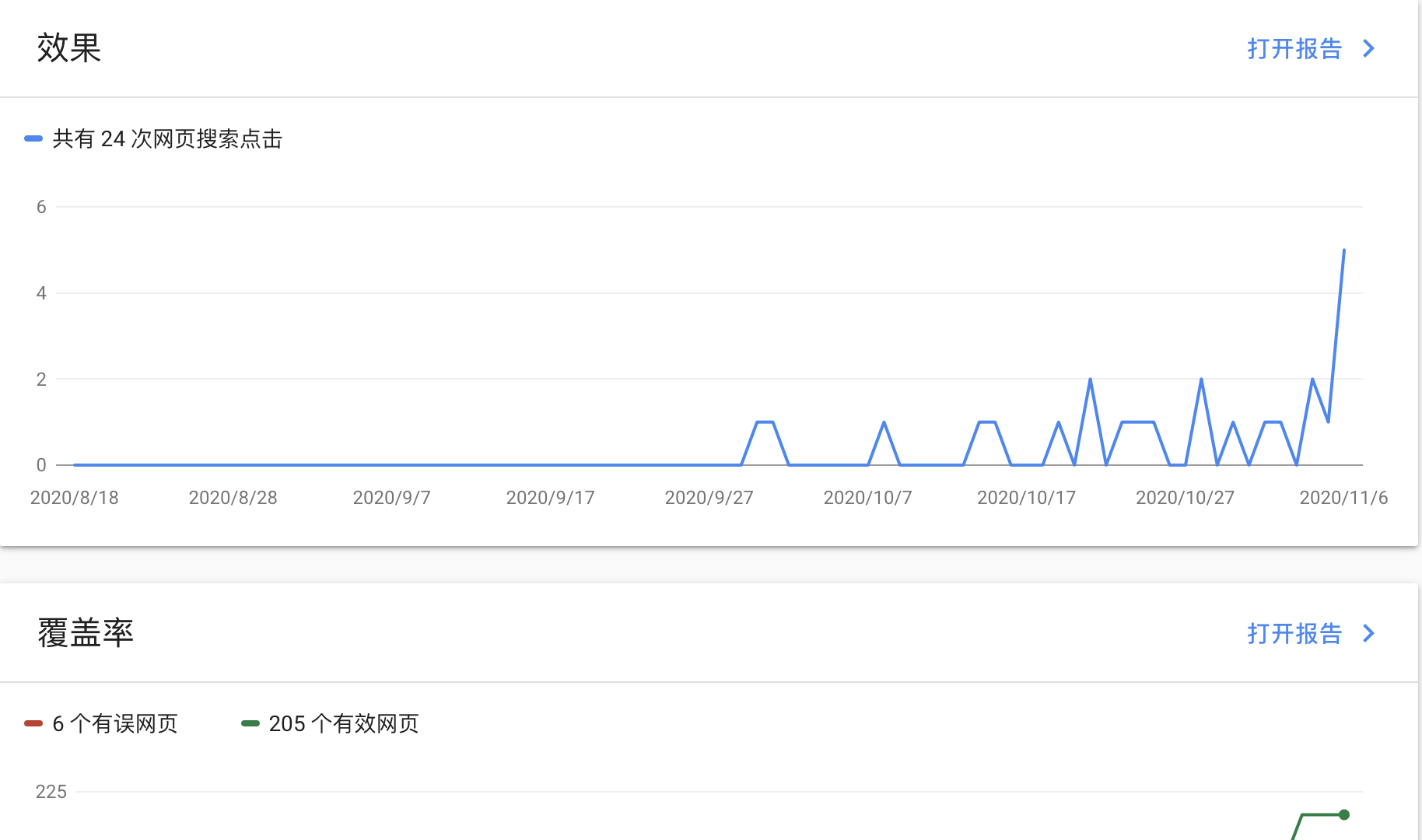This screenshot has width=1422, height=840.
Task: Click the 2020/8/18 date axis label
Action: 75,498
